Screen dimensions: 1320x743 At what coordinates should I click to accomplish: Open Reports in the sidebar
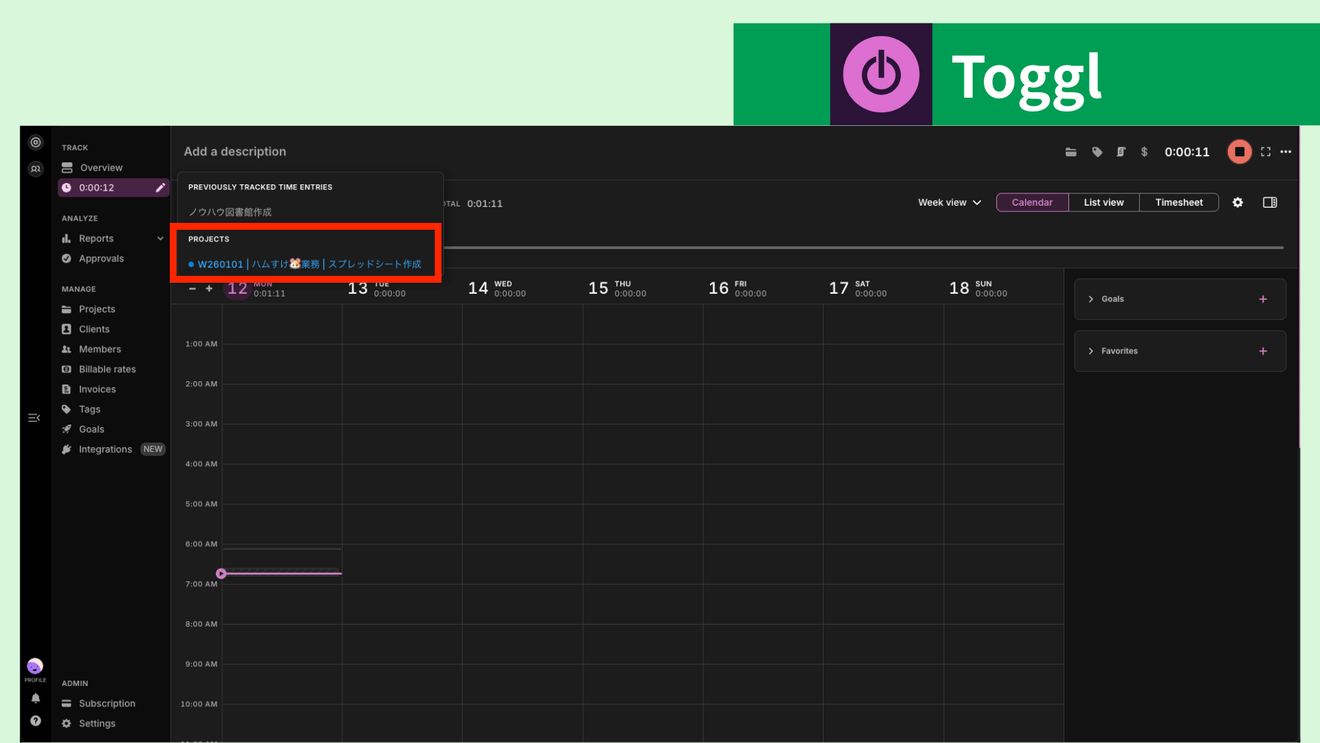click(x=96, y=238)
